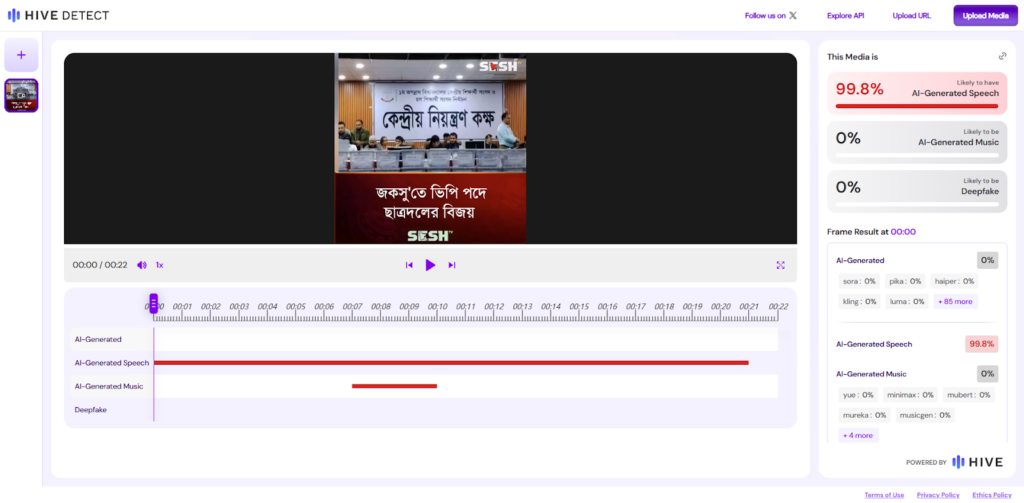
Task: Skip to previous frame in player
Action: pos(409,265)
